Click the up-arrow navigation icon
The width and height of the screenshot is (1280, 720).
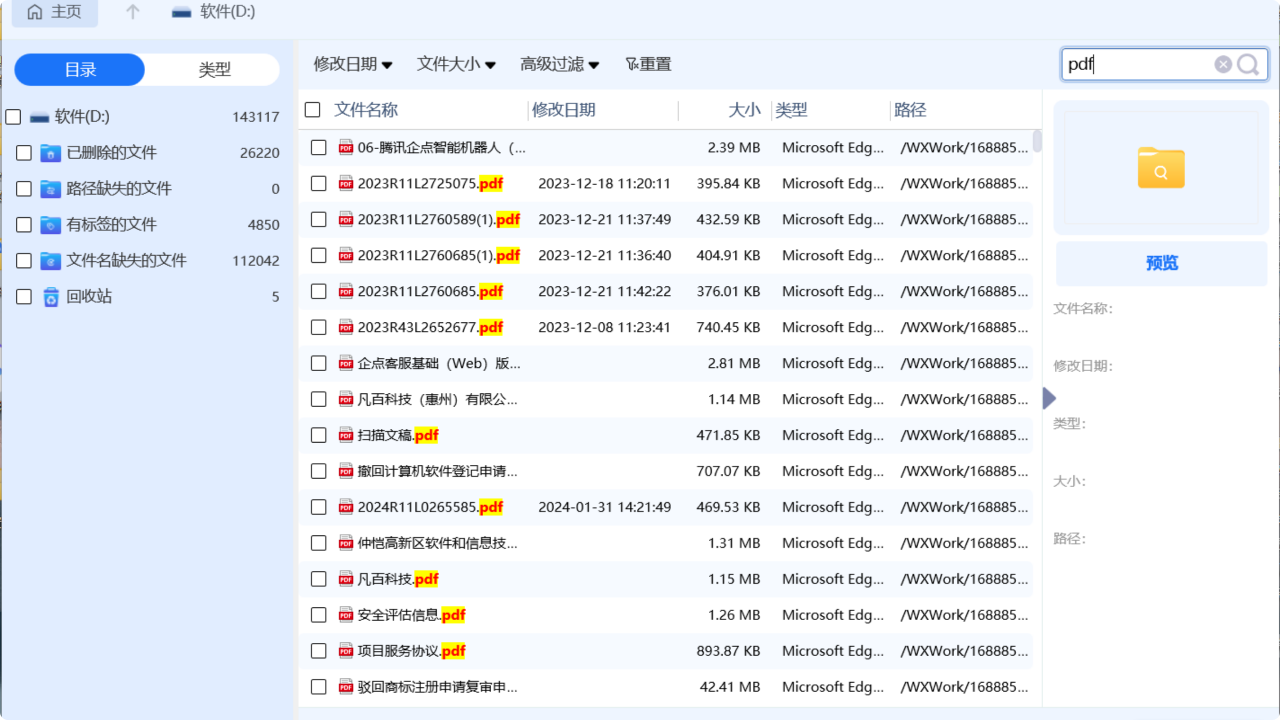tap(130, 13)
